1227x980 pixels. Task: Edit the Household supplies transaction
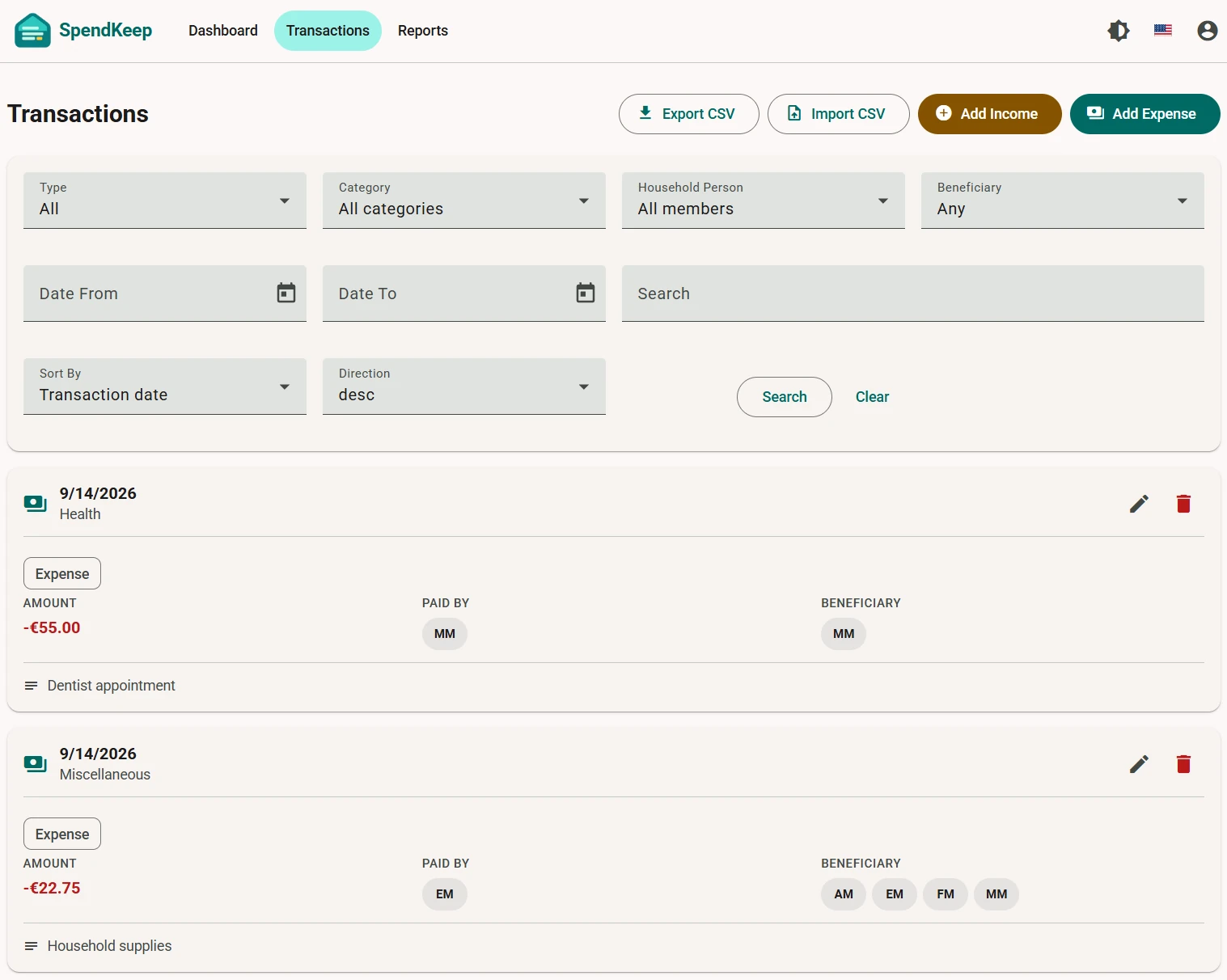pos(1139,764)
